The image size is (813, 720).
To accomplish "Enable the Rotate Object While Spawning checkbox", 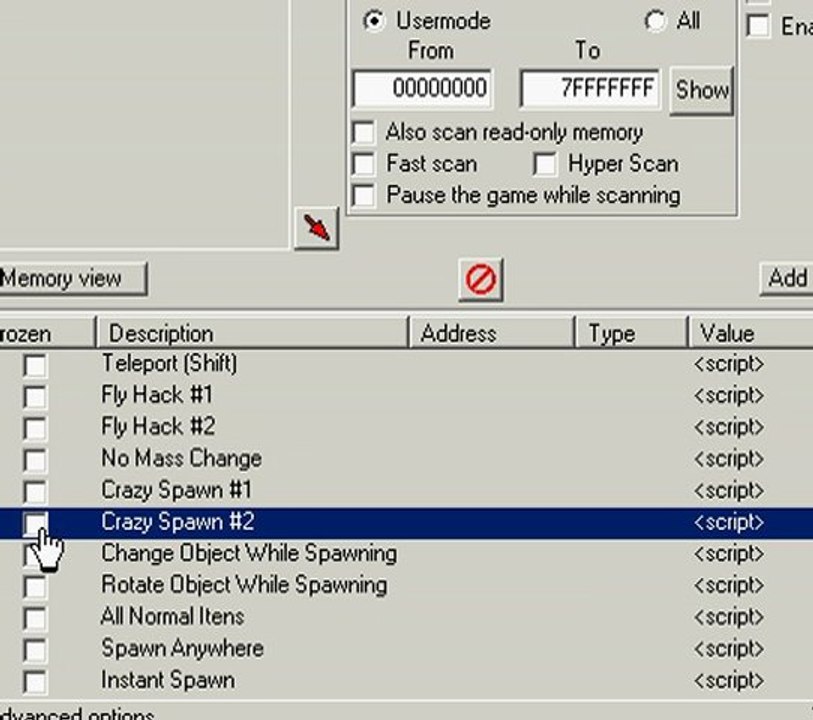I will [x=35, y=587].
